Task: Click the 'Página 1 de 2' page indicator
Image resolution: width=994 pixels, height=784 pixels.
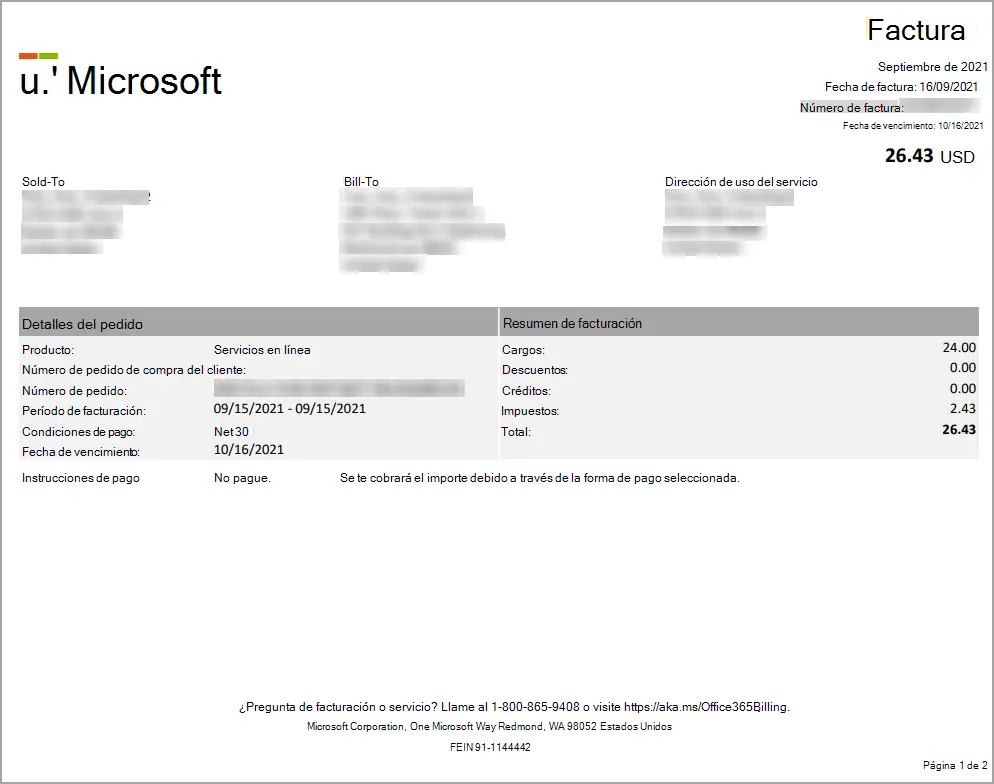Action: point(955,766)
